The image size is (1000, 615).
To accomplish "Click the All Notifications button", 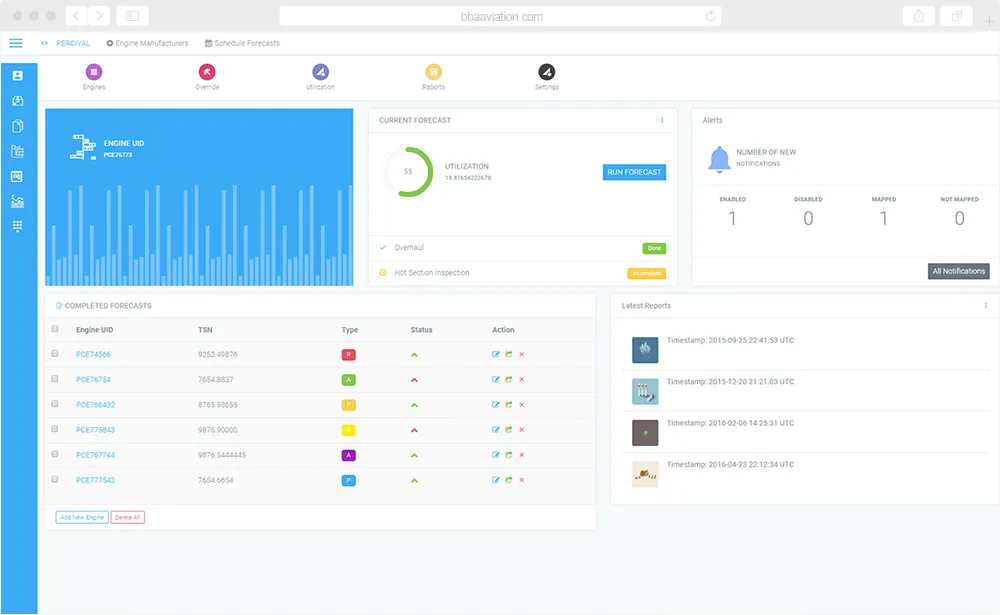I will coord(959,271).
